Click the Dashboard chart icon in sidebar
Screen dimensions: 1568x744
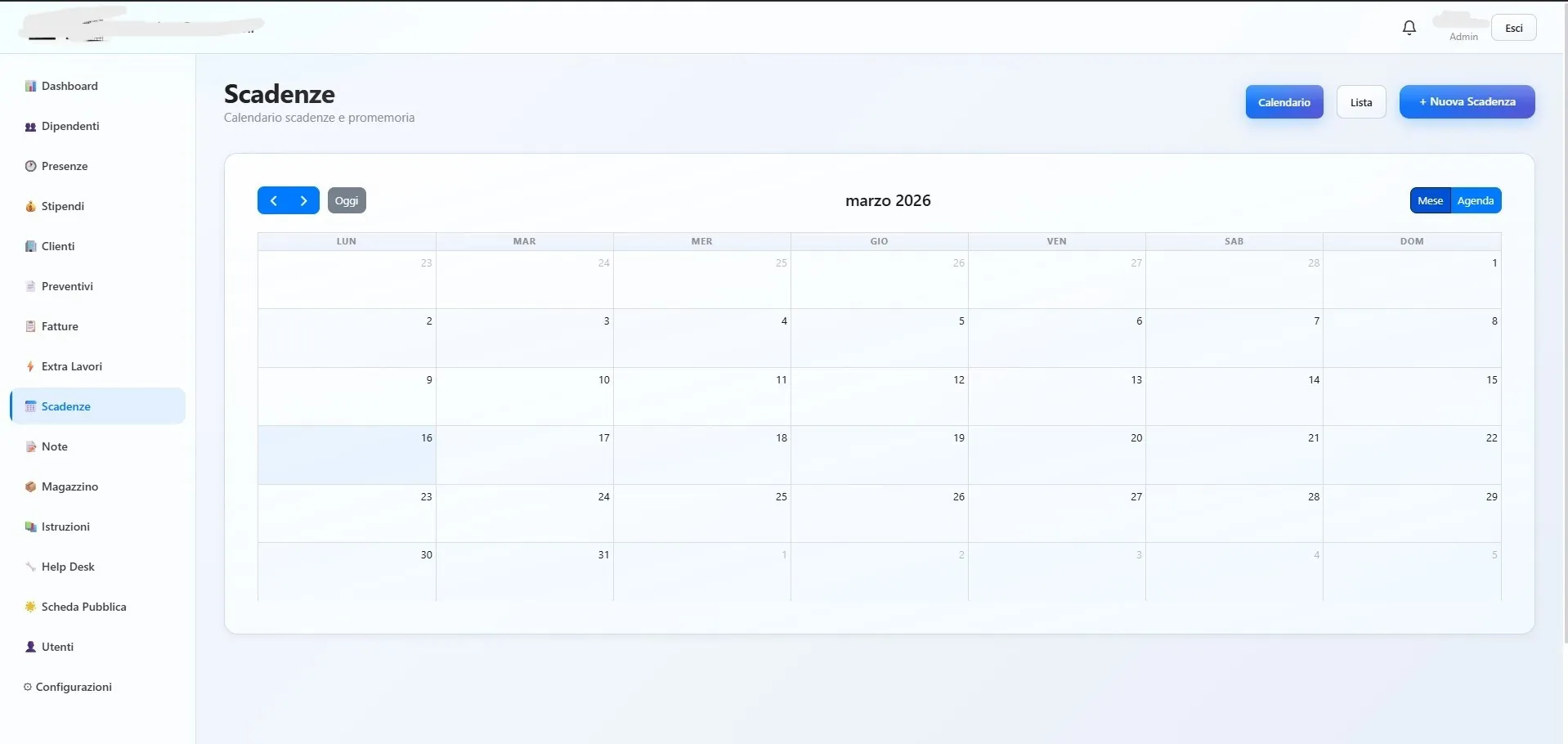(x=30, y=86)
